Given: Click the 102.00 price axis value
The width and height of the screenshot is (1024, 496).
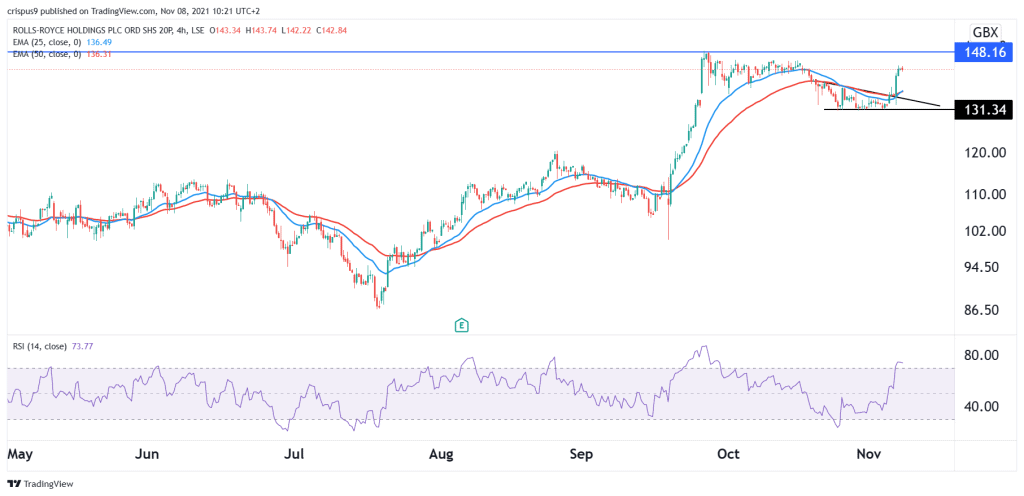Looking at the screenshot, I should tap(987, 231).
